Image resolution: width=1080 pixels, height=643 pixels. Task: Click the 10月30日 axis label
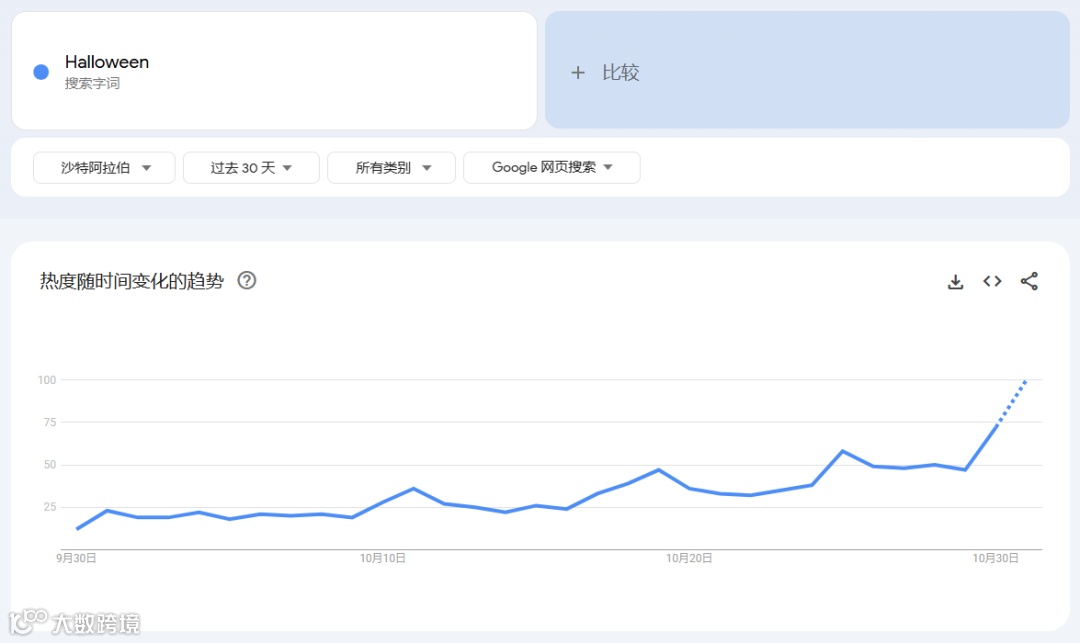click(996, 558)
